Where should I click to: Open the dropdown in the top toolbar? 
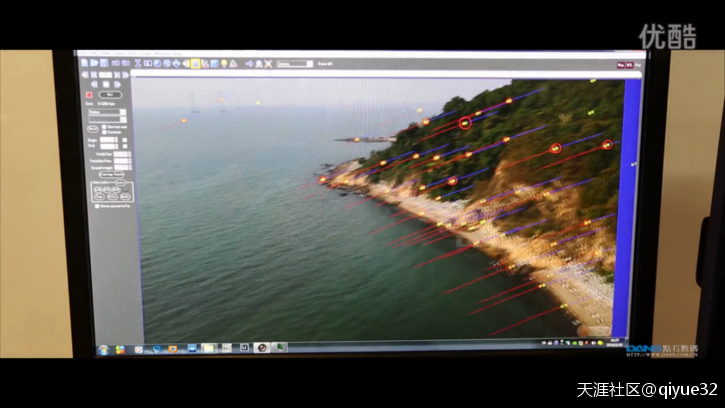point(295,64)
